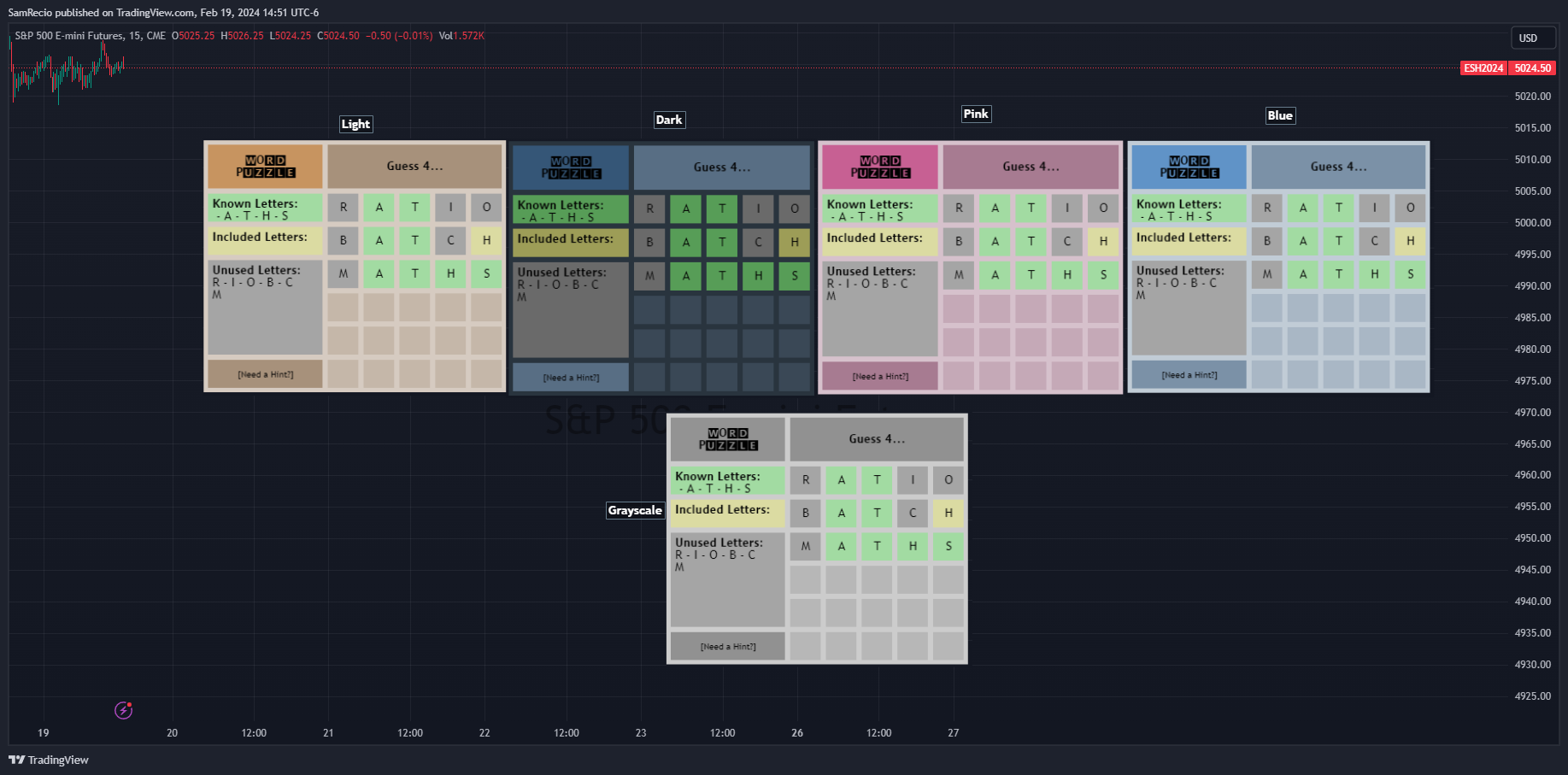Click '[Need a Hint?]' in the Blue puzzle

point(1189,374)
